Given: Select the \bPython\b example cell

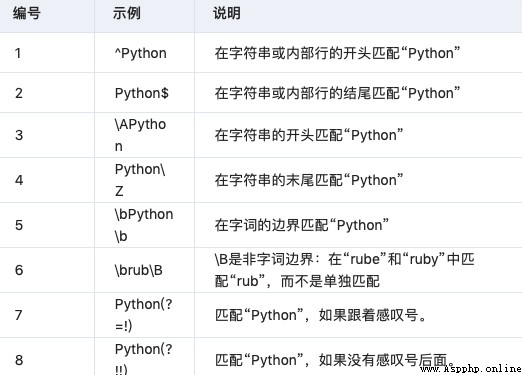Looking at the screenshot, I should tap(144, 225).
